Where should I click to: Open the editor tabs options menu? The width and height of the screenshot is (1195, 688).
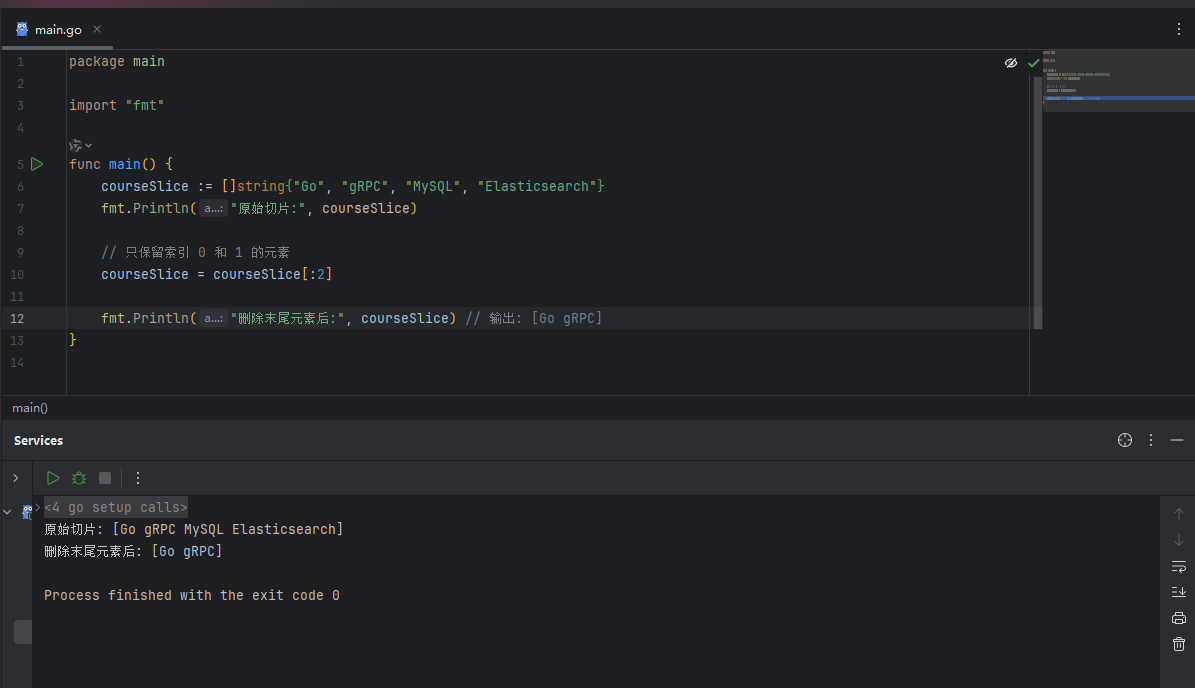1178,29
